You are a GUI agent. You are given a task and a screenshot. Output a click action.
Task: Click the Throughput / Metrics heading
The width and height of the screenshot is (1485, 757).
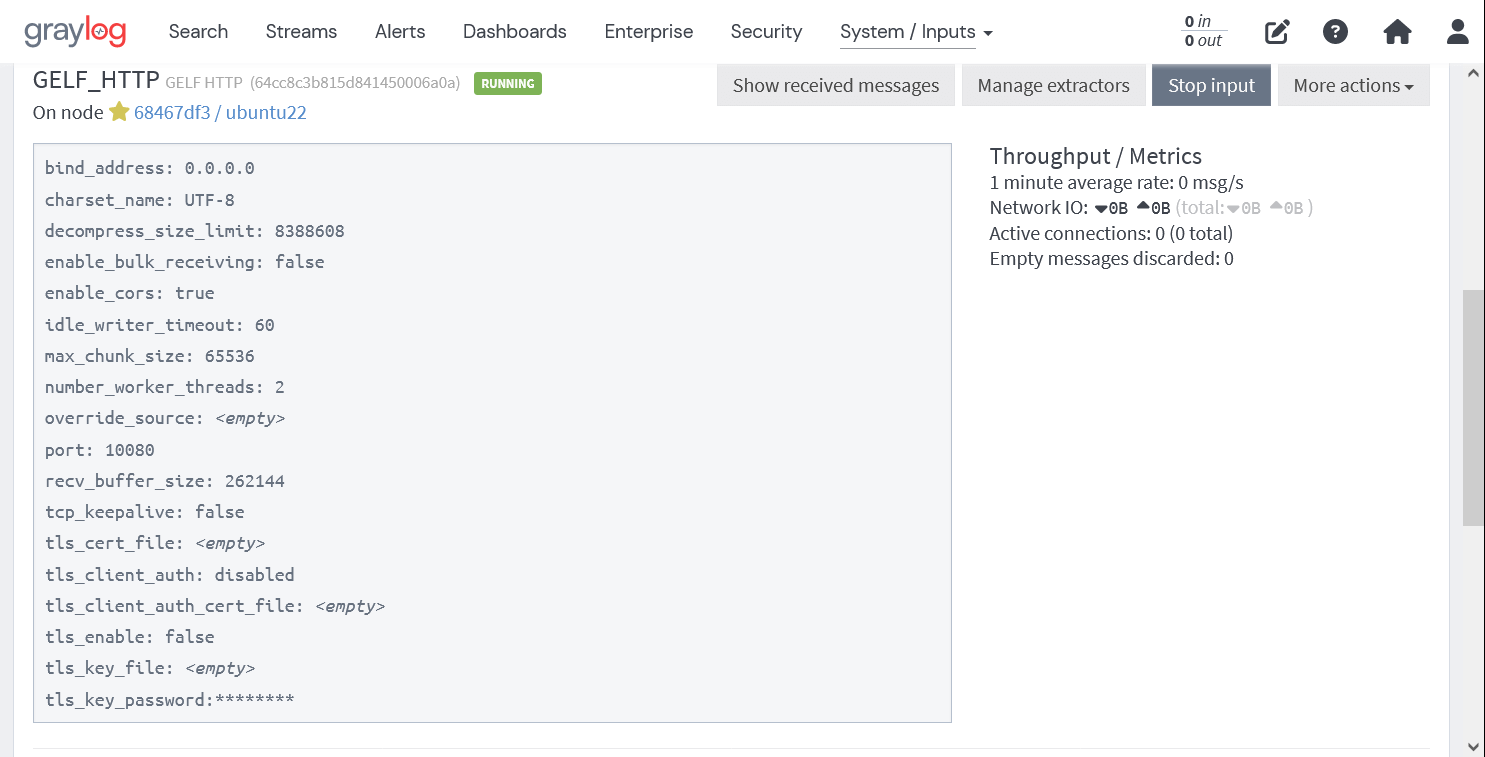1095,156
